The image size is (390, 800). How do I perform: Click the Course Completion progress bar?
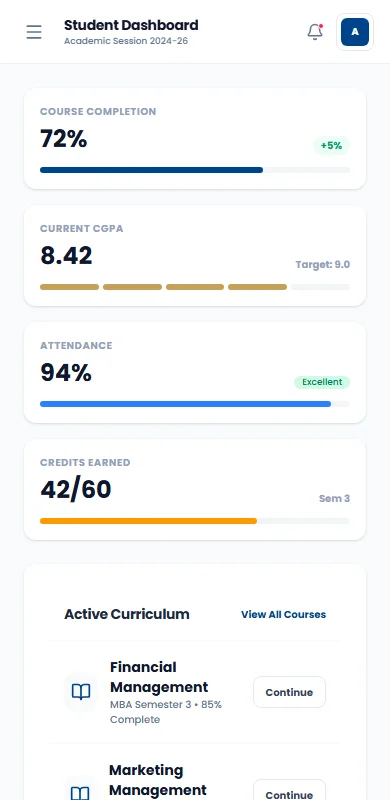[195, 170]
